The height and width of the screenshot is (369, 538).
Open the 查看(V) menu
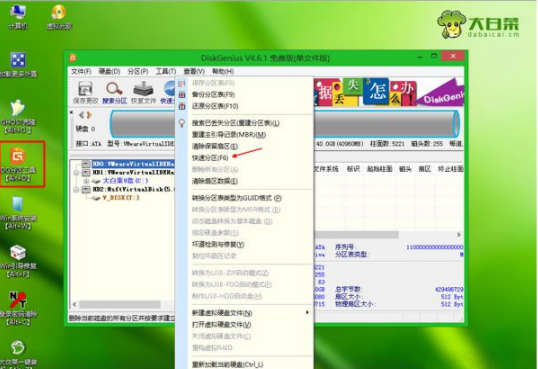[x=194, y=71]
